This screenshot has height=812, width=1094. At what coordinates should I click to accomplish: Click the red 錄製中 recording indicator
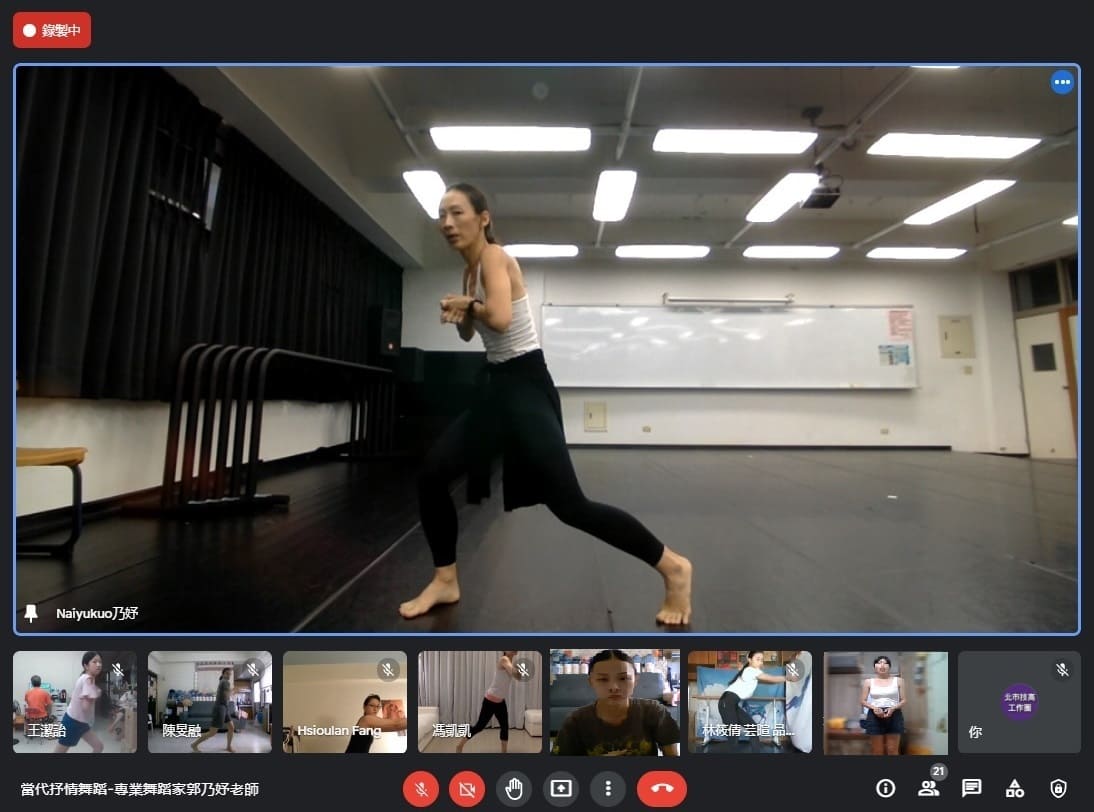pos(52,30)
